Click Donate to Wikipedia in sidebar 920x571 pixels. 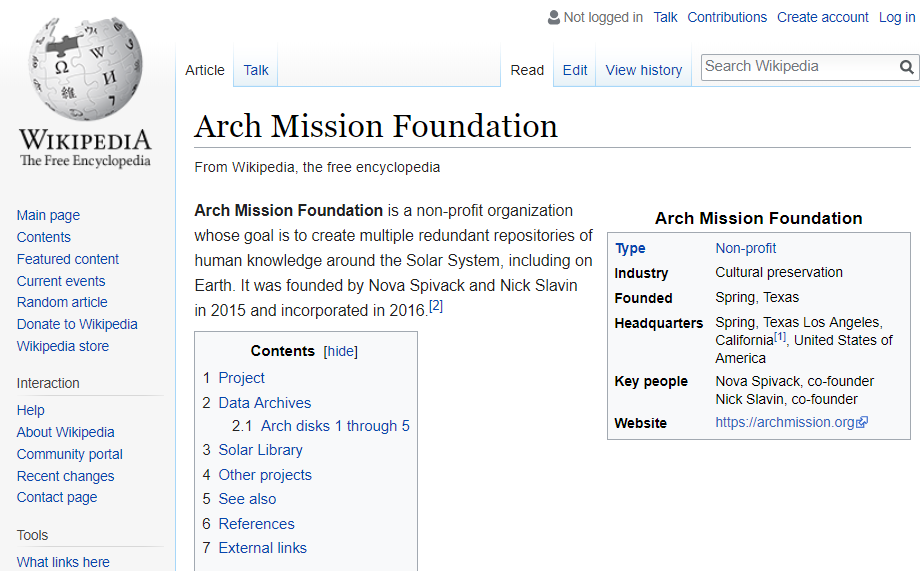[x=77, y=324]
